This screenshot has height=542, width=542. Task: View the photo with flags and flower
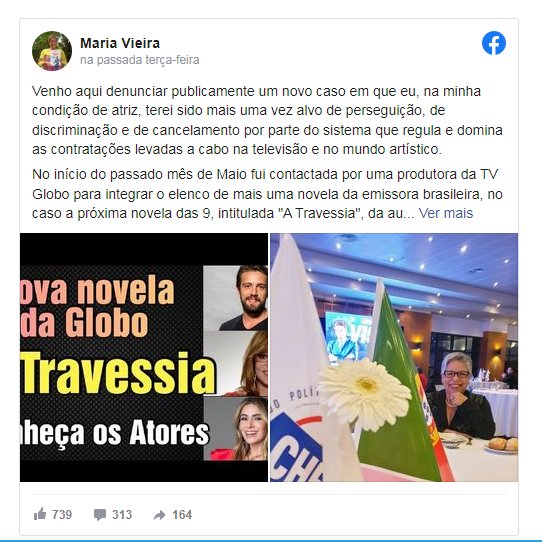[x=394, y=357]
